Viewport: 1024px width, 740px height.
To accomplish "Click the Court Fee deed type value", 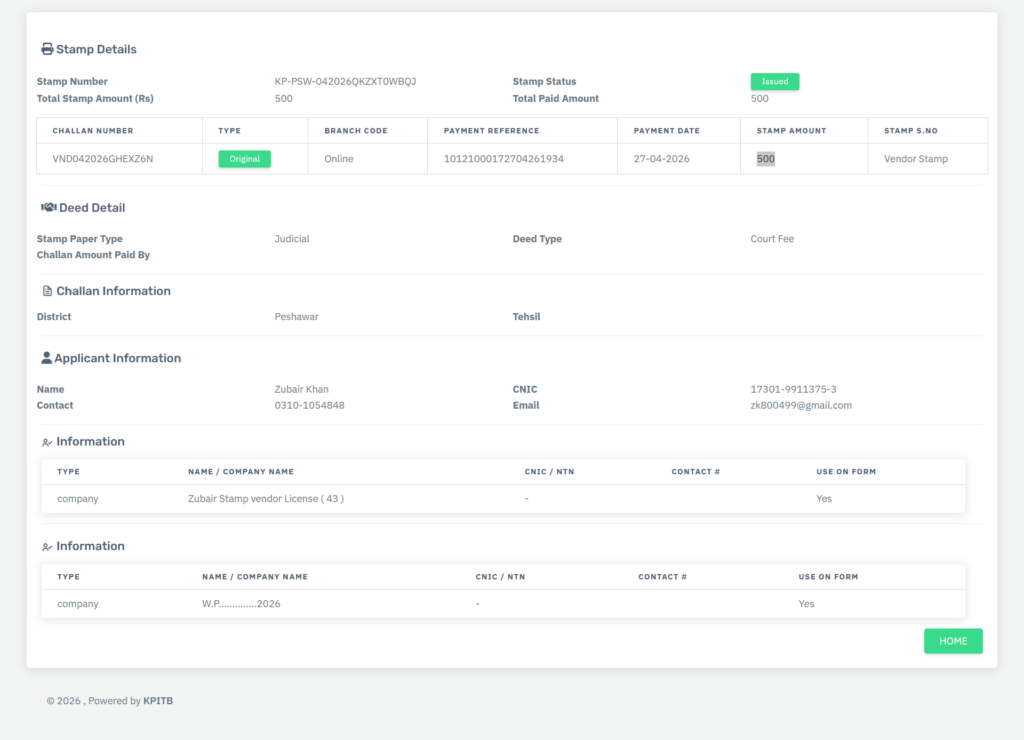I will 772,238.
